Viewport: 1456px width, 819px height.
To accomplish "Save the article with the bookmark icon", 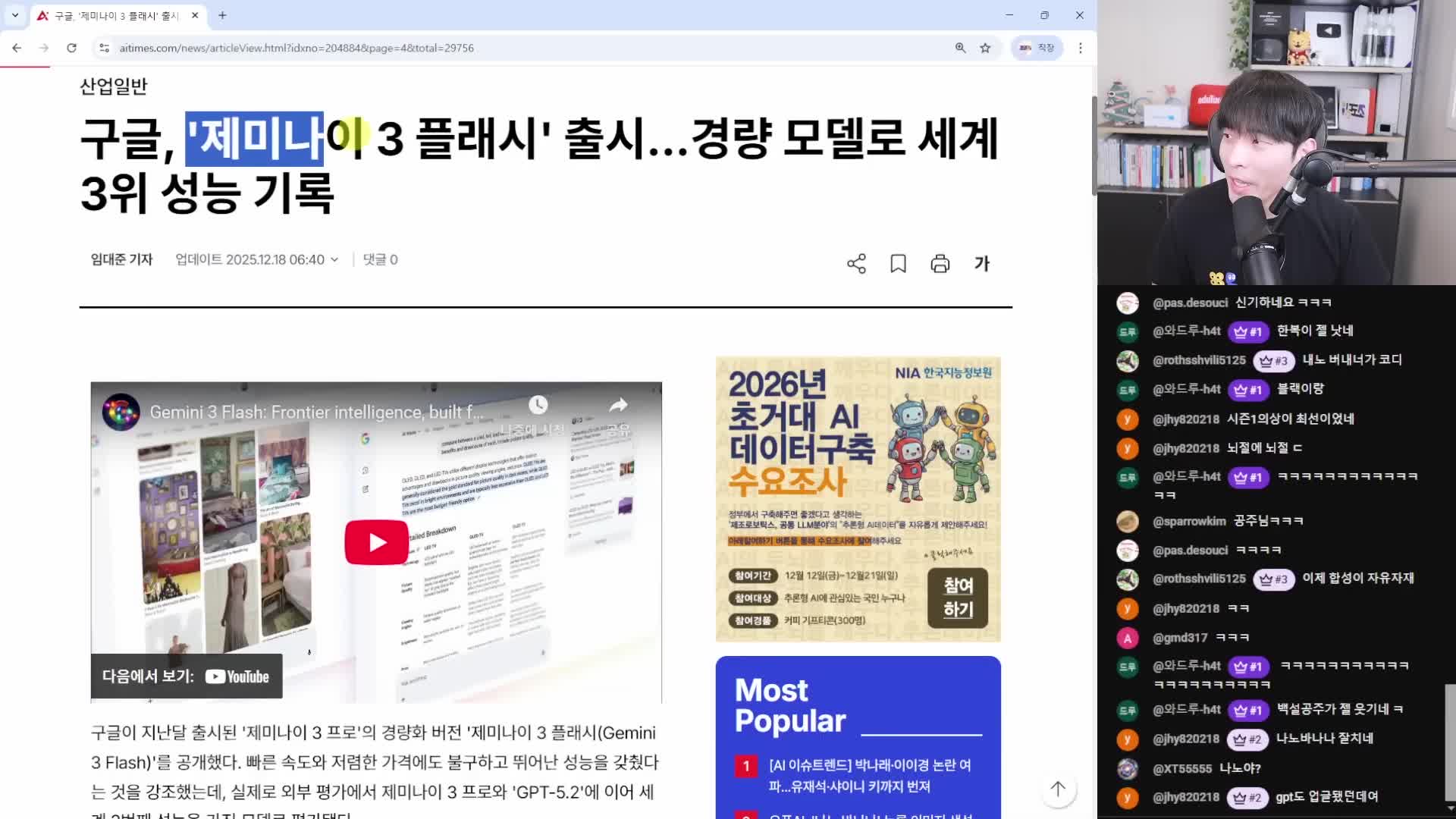I will (897, 263).
